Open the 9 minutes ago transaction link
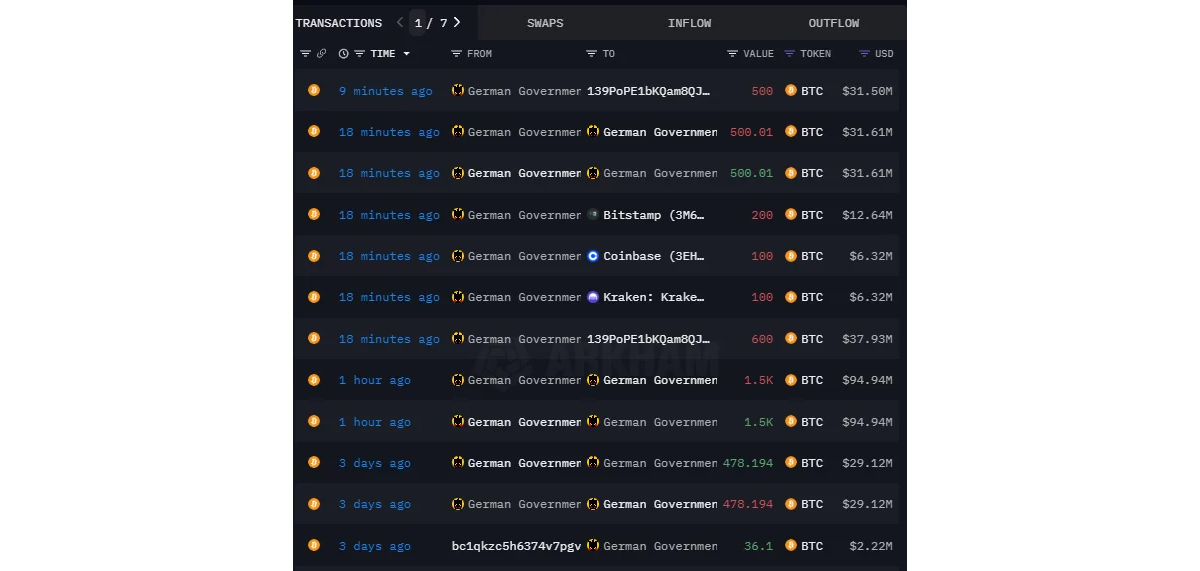This screenshot has width=1200, height=571. coord(385,91)
